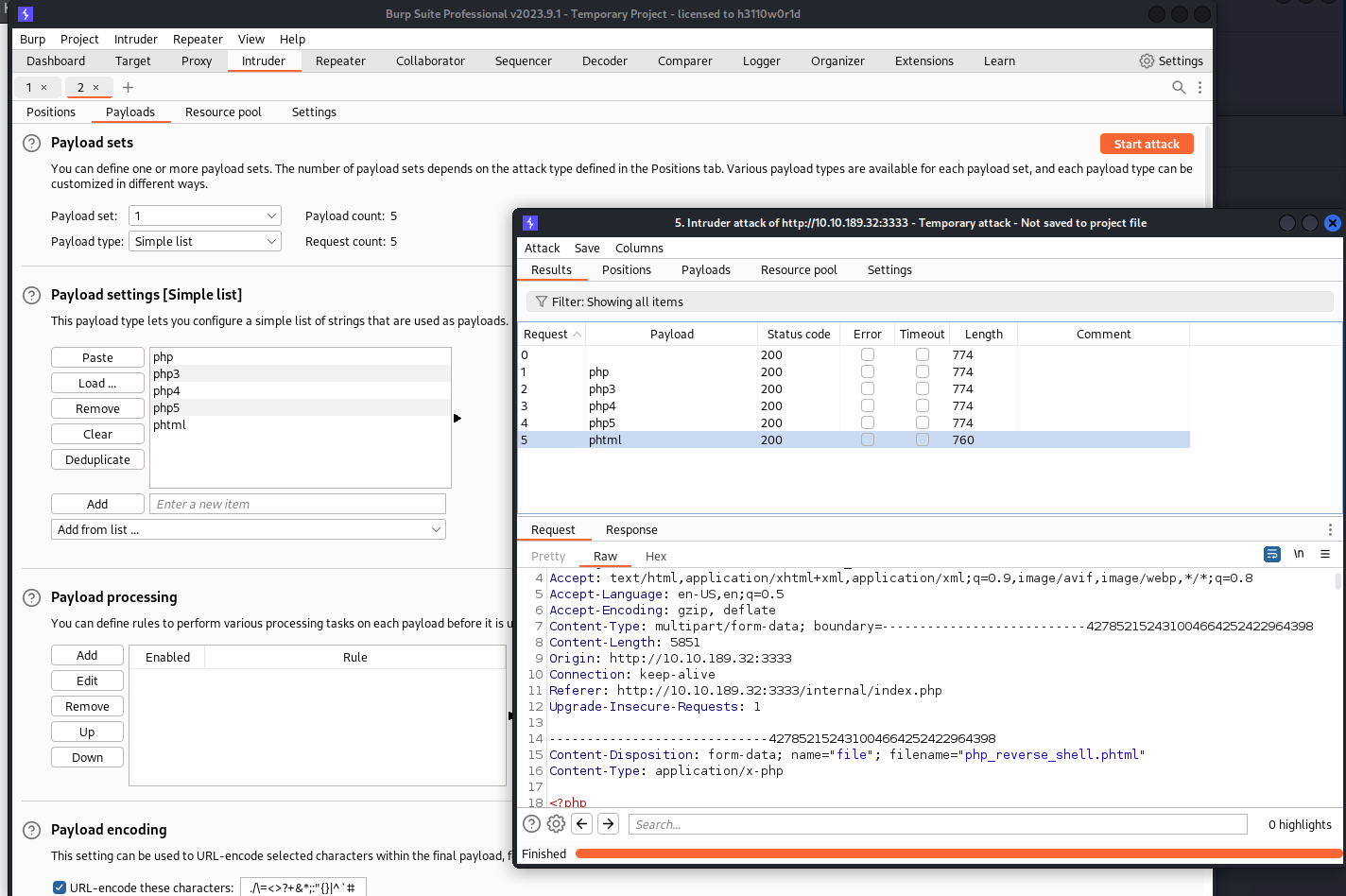Toggle Error checkbox for php payload row
The width and height of the screenshot is (1346, 896).
pyautogui.click(x=868, y=371)
